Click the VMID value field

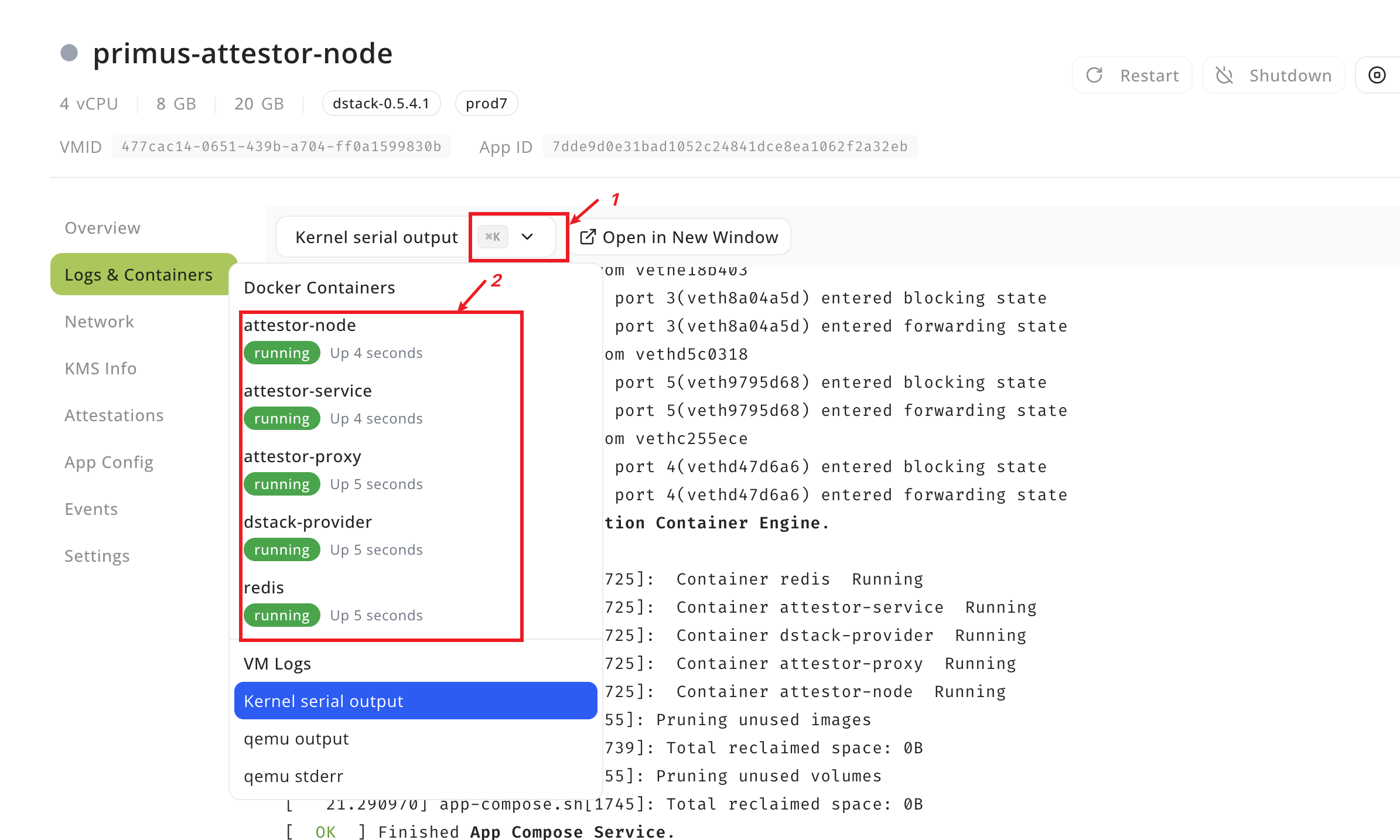(x=281, y=146)
